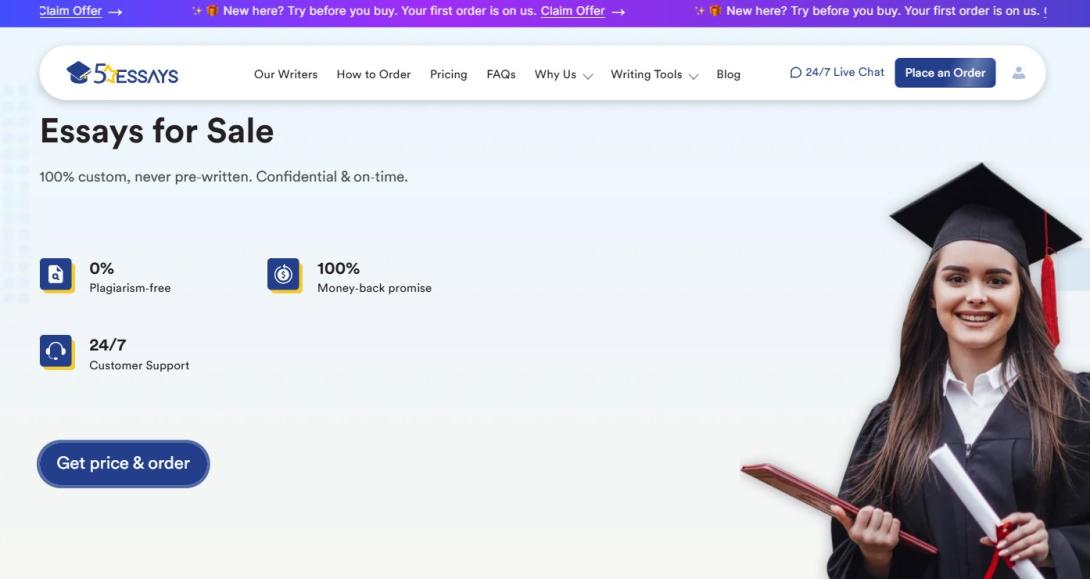Click the plagiarism-free document icon
1090x579 pixels.
pos(56,274)
